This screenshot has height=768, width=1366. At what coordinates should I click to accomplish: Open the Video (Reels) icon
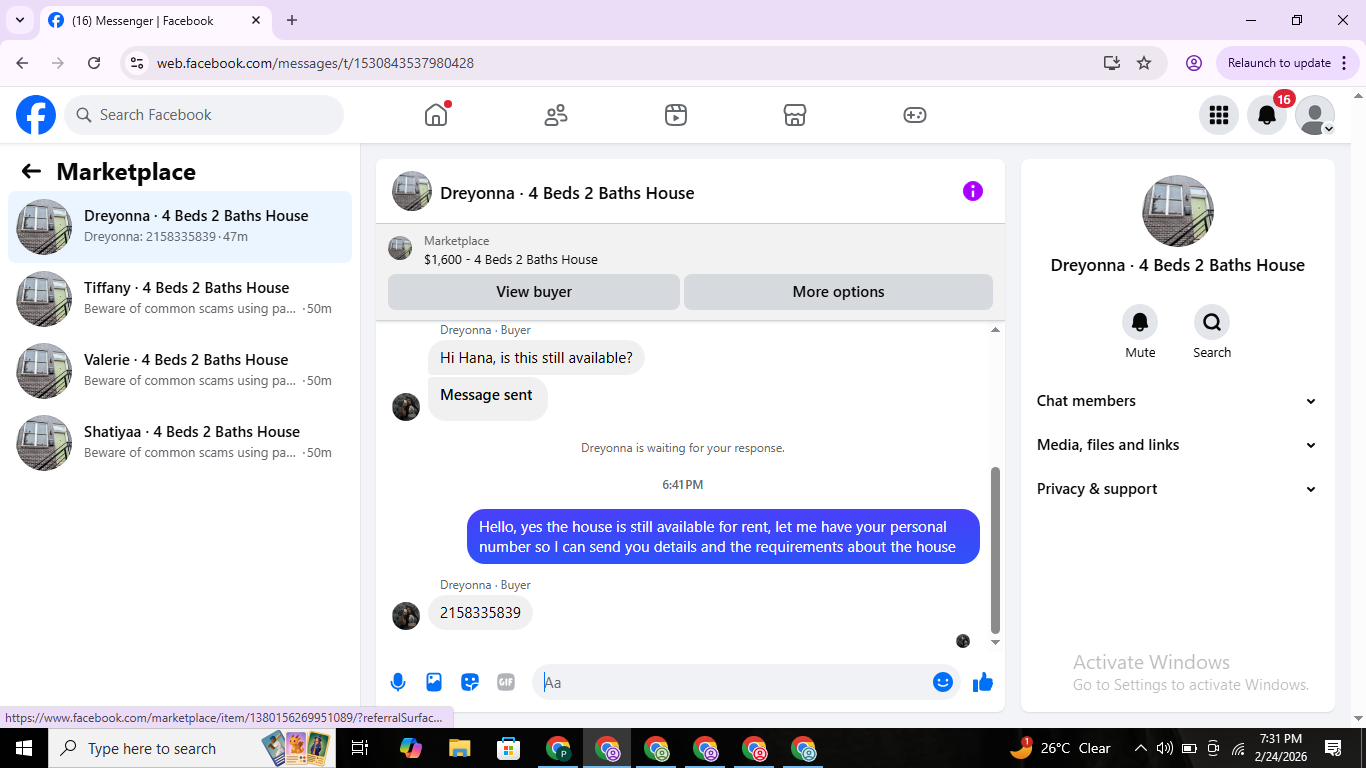tap(676, 115)
